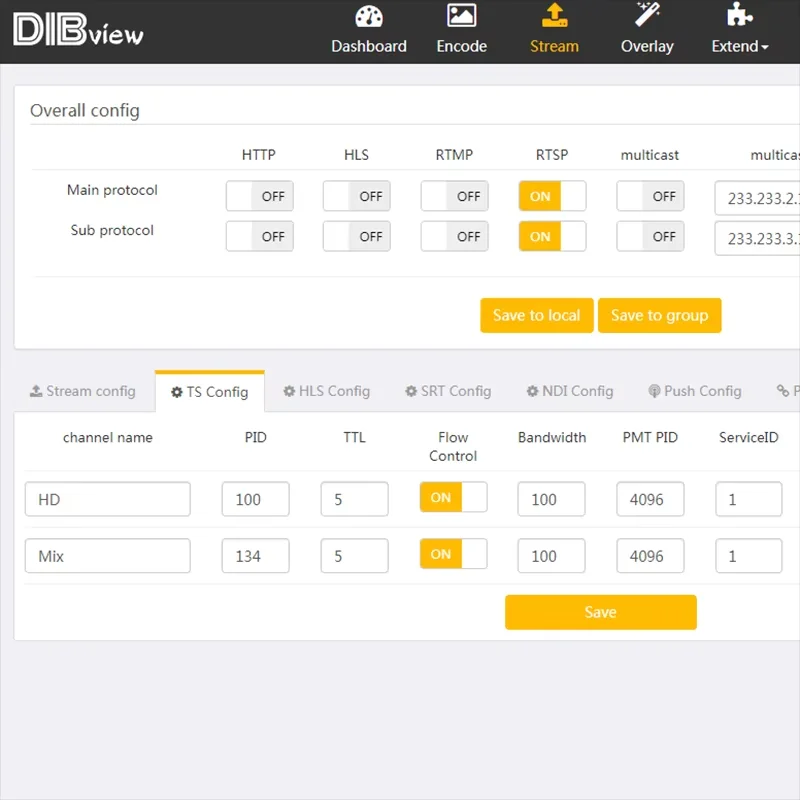Edit ServiceID field in HD row

pyautogui.click(x=749, y=499)
